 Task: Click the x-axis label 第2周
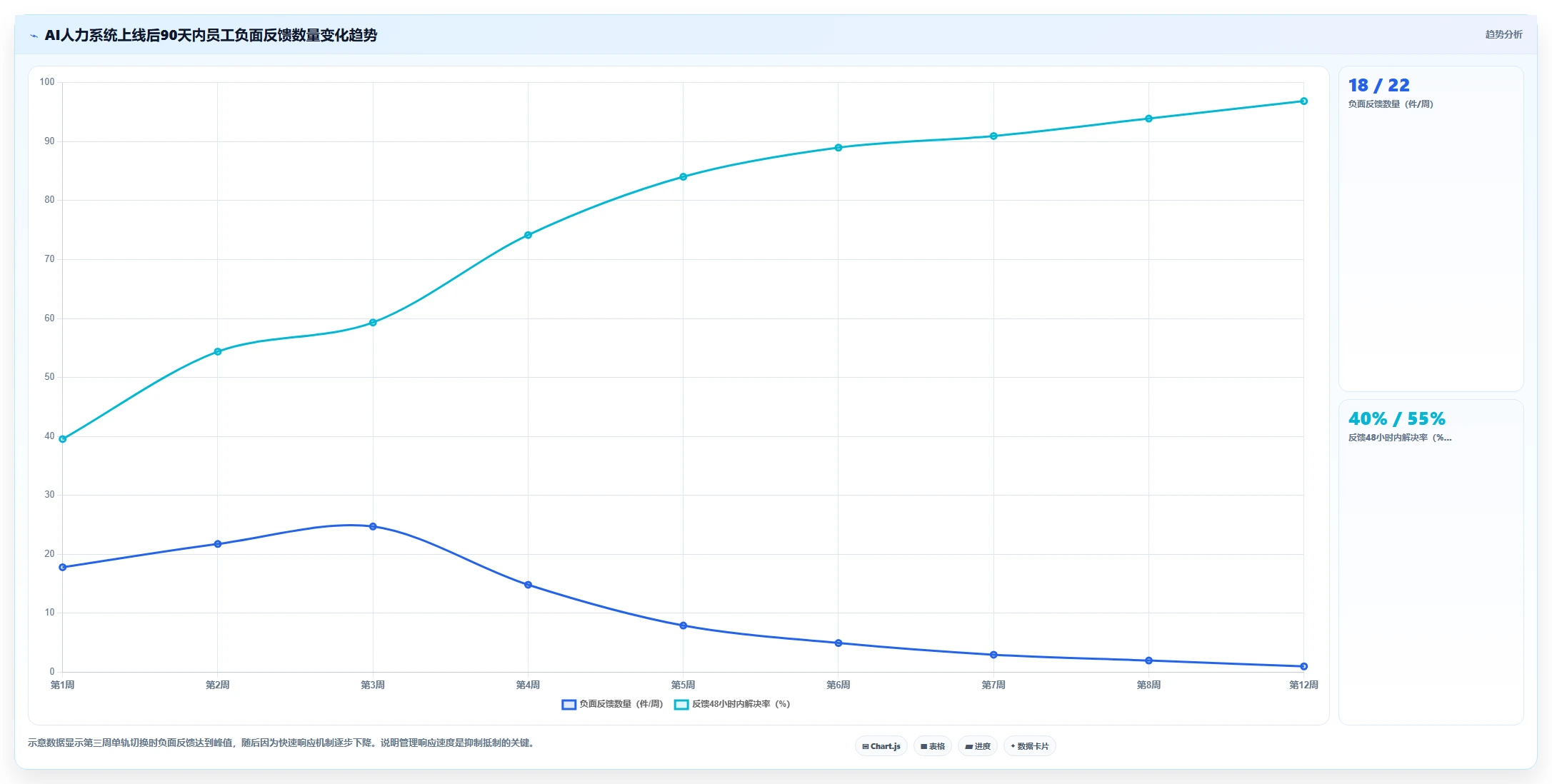pyautogui.click(x=218, y=685)
